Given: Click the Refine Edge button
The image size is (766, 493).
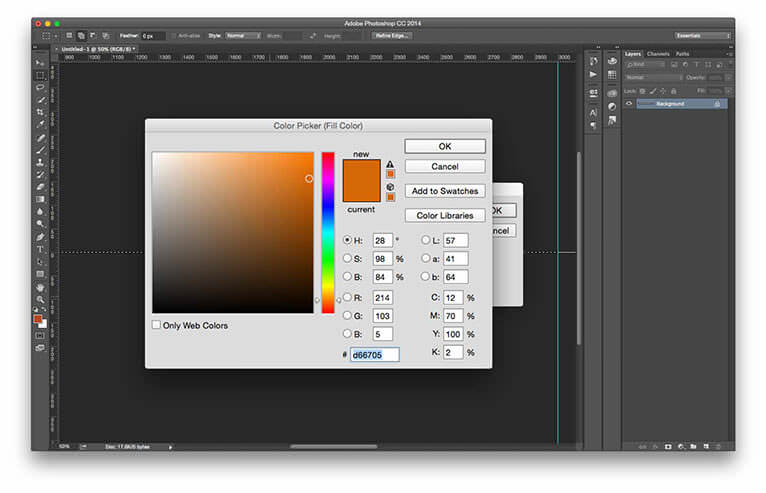Looking at the screenshot, I should (392, 36).
